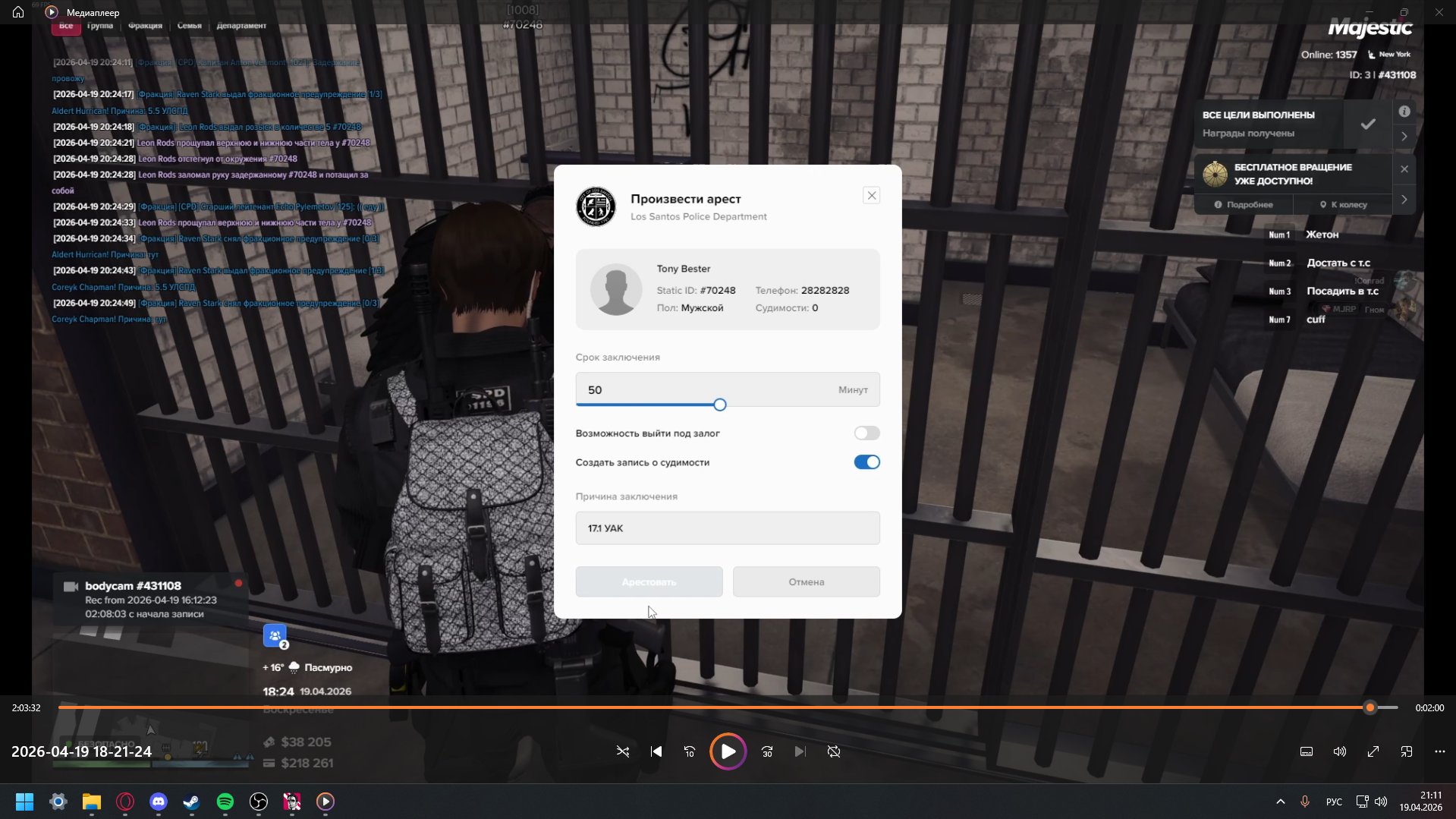Go to Media Player home
Image resolution: width=1456 pixels, height=819 pixels.
[x=18, y=12]
